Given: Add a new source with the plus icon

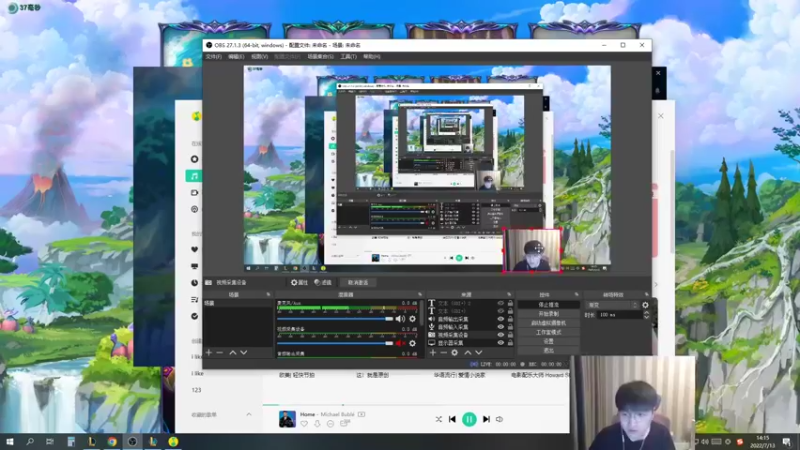Looking at the screenshot, I should pyautogui.click(x=433, y=353).
